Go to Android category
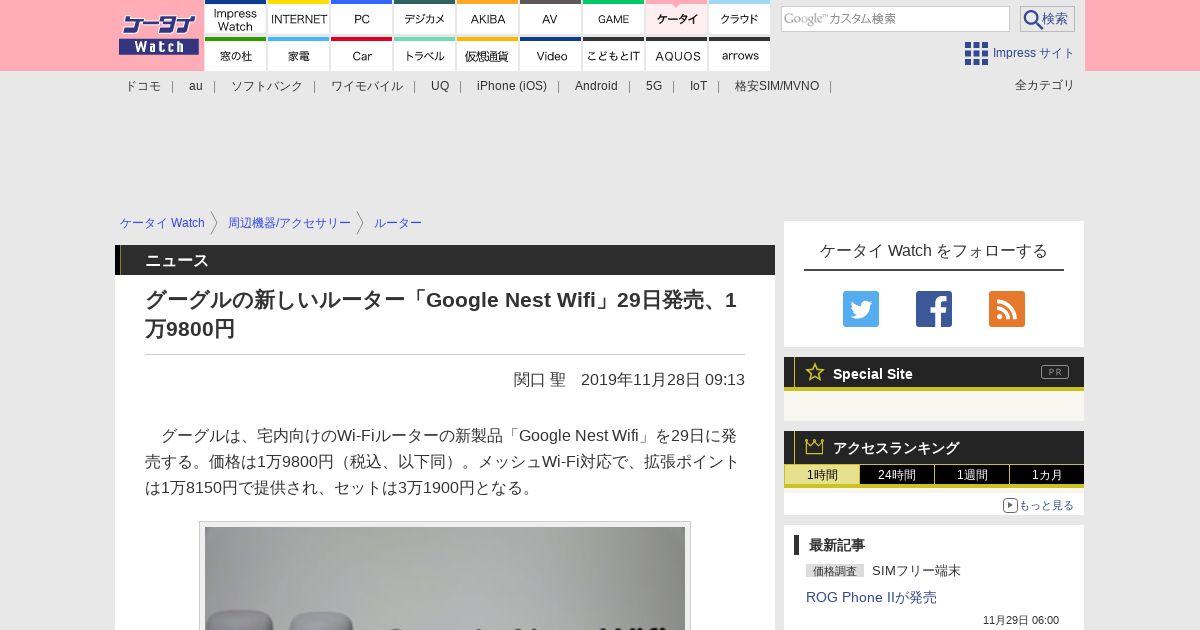The image size is (1200, 630). (x=596, y=86)
